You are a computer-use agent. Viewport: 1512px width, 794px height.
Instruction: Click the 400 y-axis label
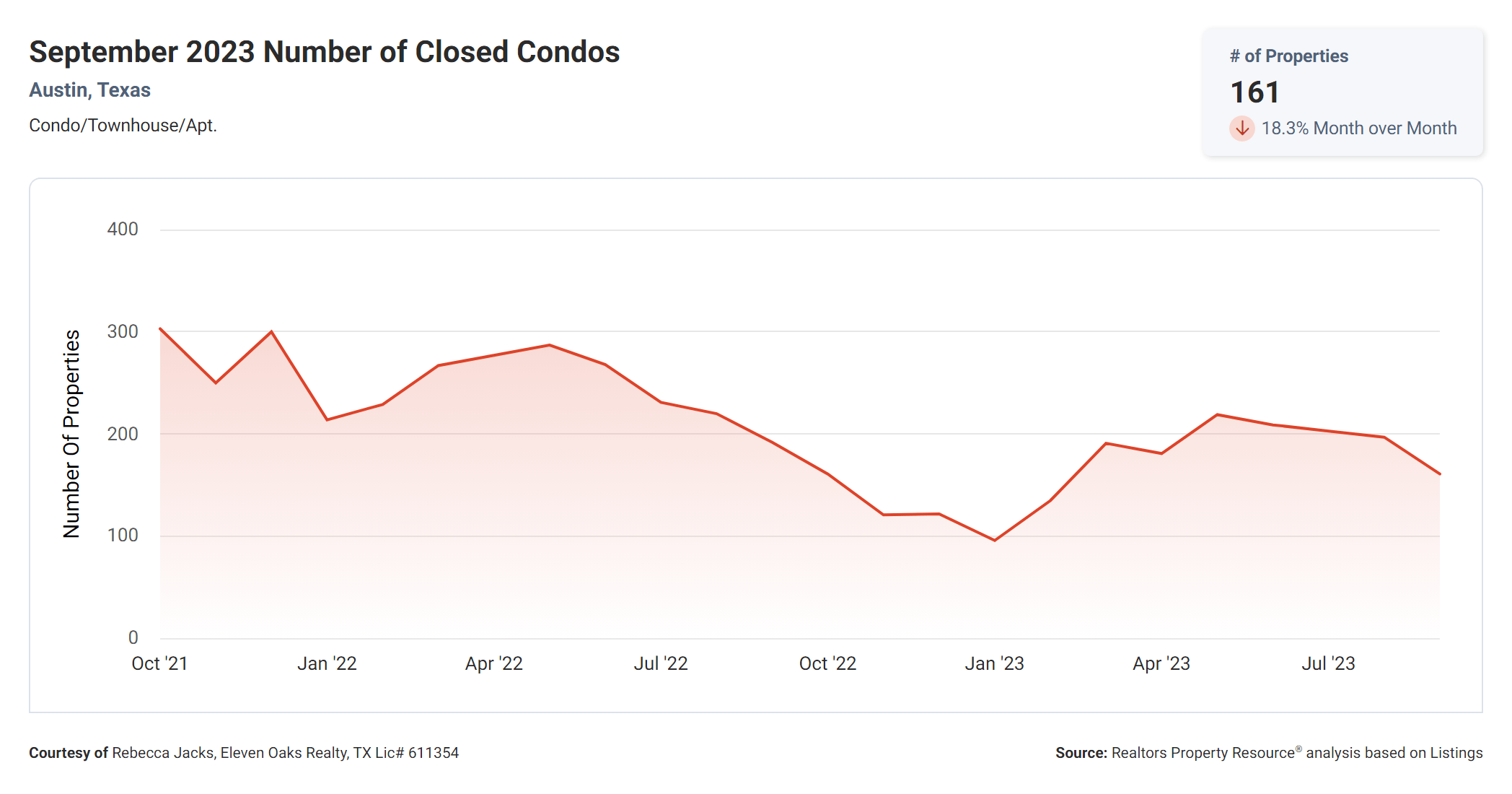pos(123,230)
